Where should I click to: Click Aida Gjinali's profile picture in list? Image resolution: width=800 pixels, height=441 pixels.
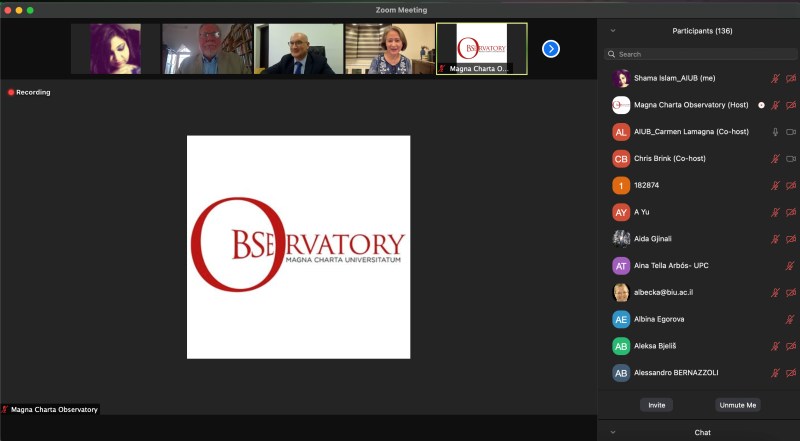tap(620, 239)
